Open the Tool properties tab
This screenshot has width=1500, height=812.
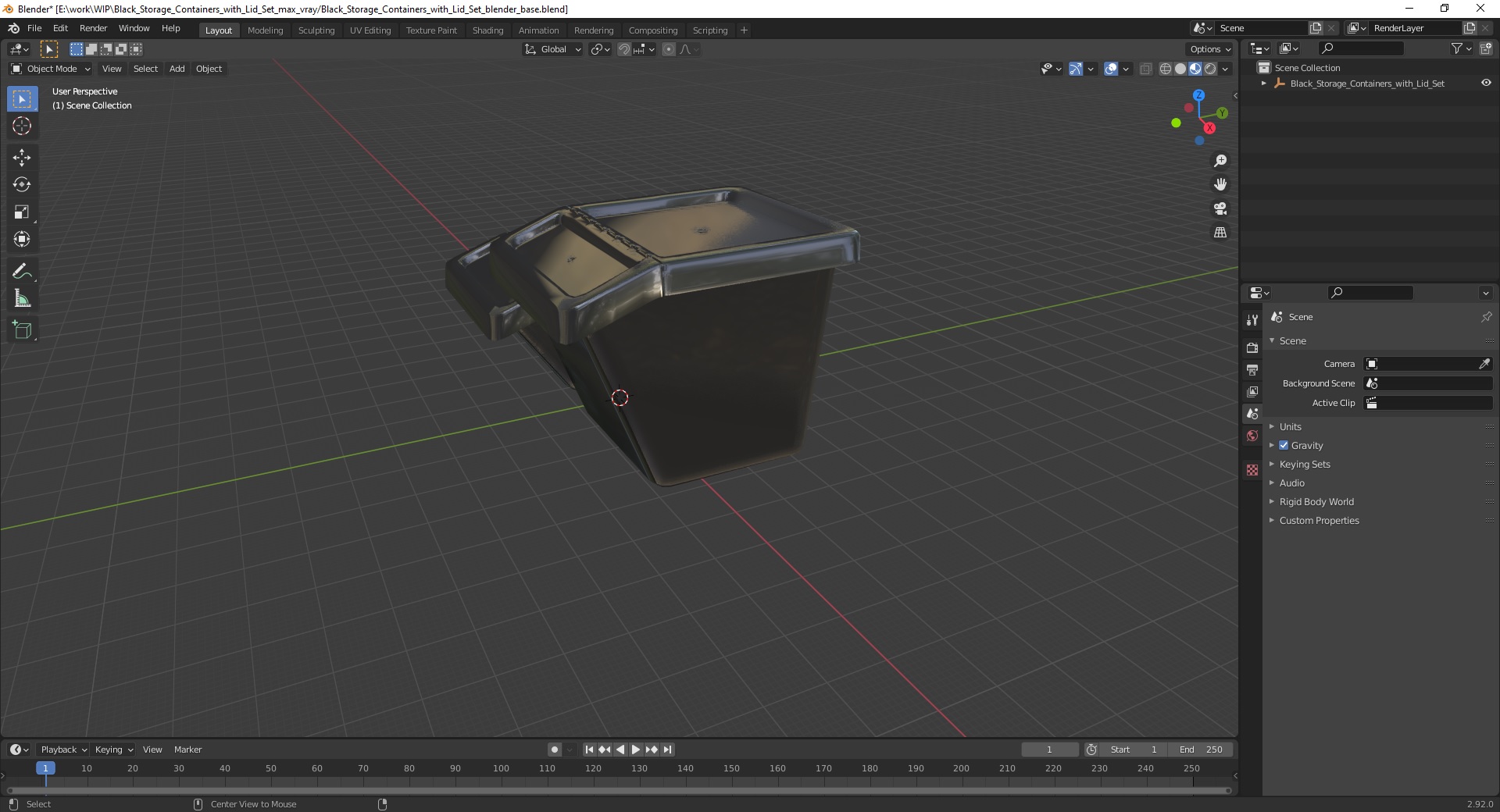(1252, 320)
